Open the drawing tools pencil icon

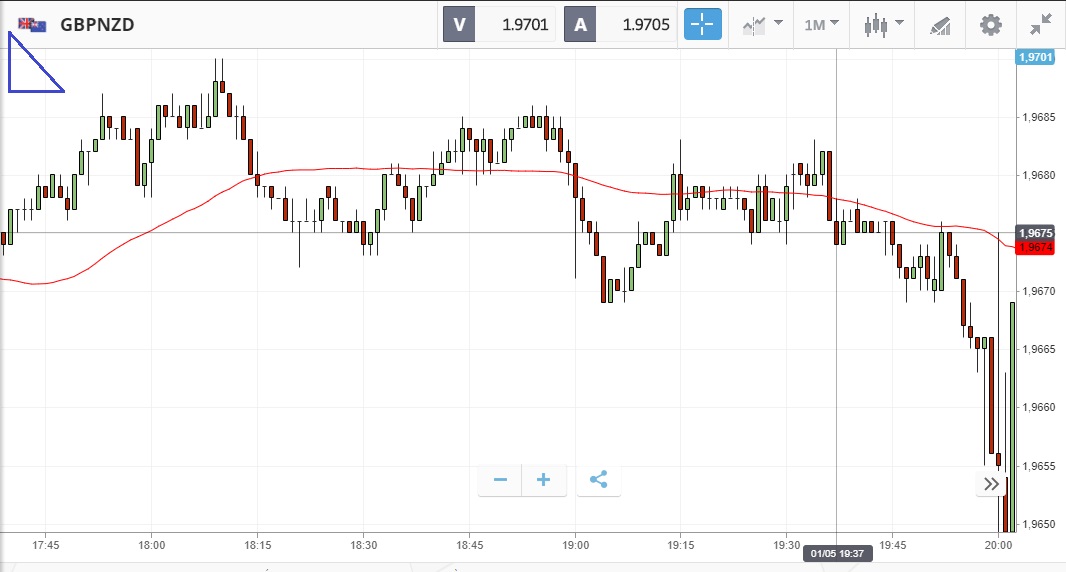click(940, 24)
